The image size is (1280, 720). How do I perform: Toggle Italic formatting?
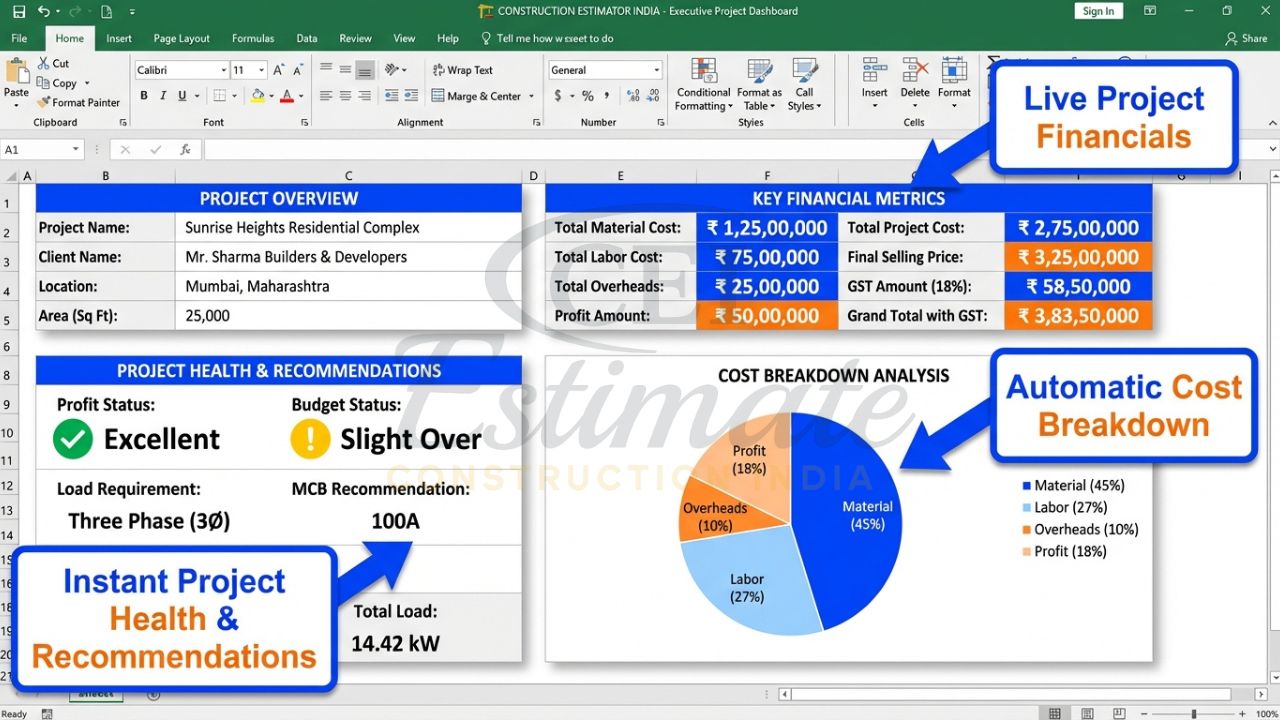click(x=163, y=96)
